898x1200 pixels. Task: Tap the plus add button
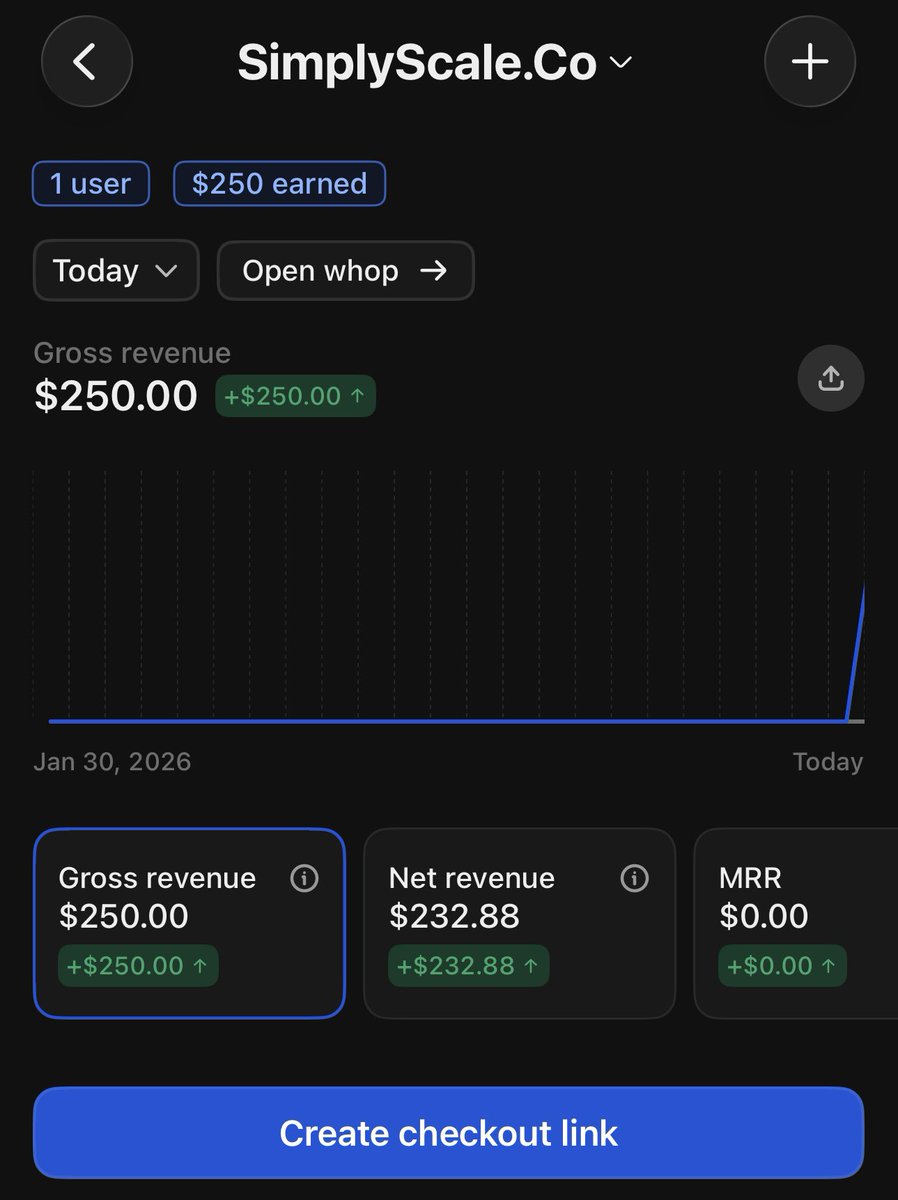(x=810, y=62)
